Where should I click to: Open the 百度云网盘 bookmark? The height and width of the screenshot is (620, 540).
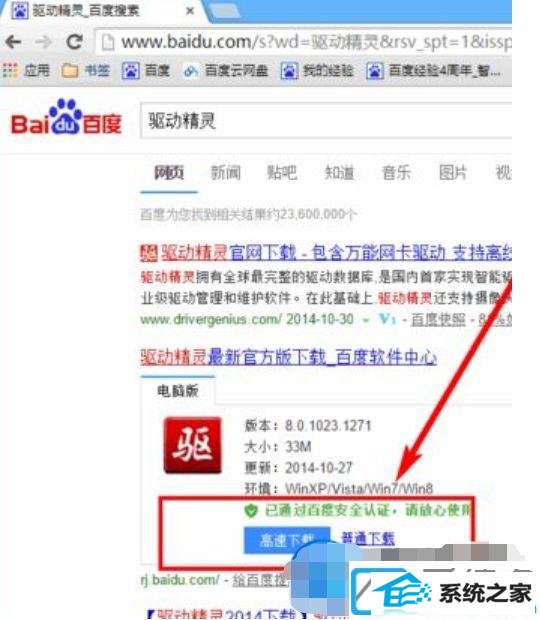[x=226, y=71]
